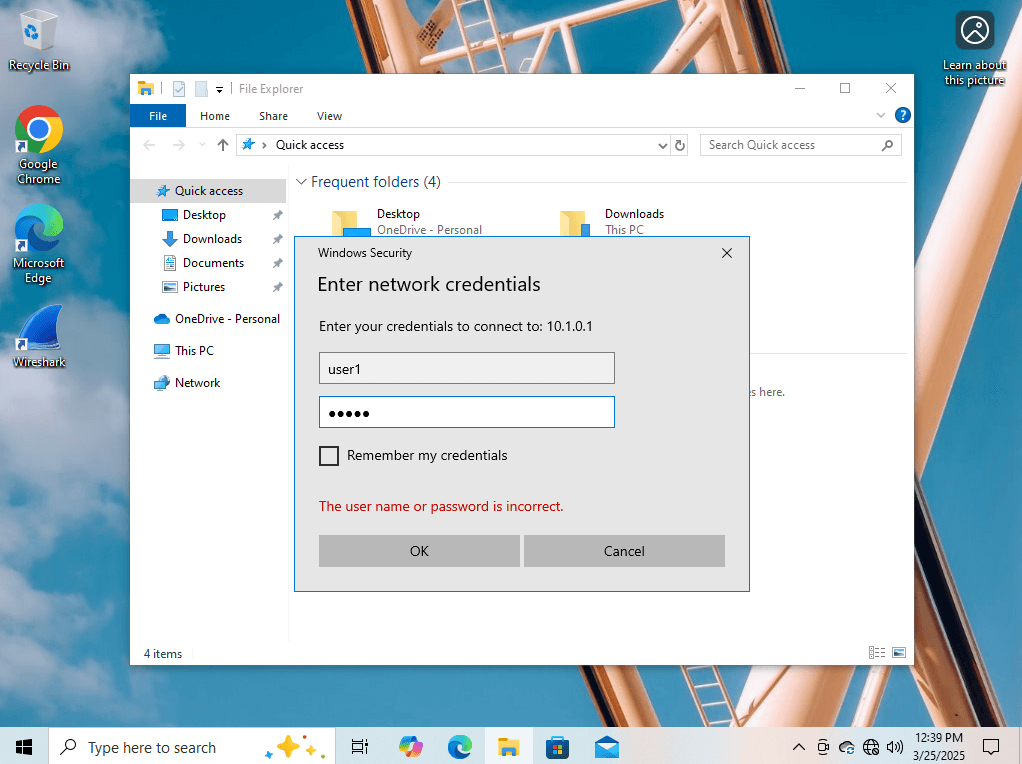Open Wireshark from the desktop
The height and width of the screenshot is (764, 1022).
click(38, 338)
